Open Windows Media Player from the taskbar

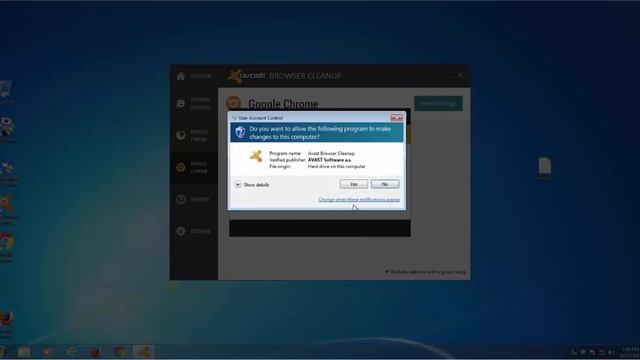(47, 351)
